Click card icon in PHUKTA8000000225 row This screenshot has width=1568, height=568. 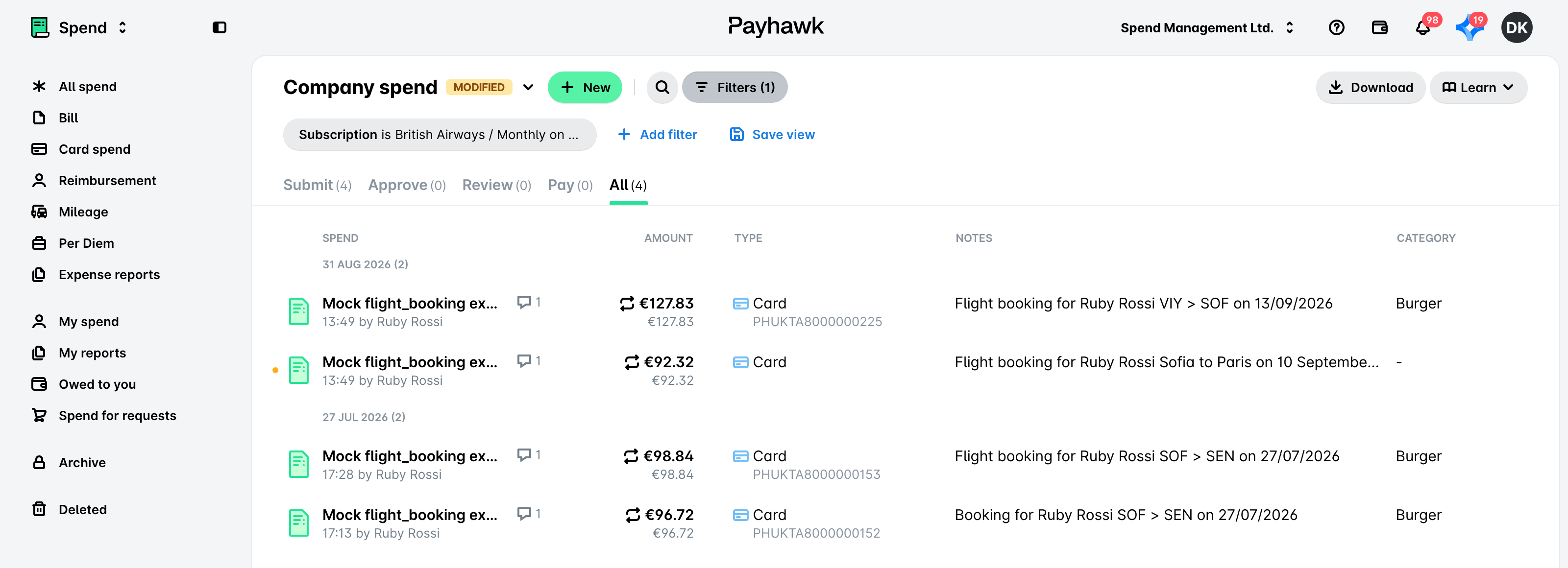[x=740, y=304]
